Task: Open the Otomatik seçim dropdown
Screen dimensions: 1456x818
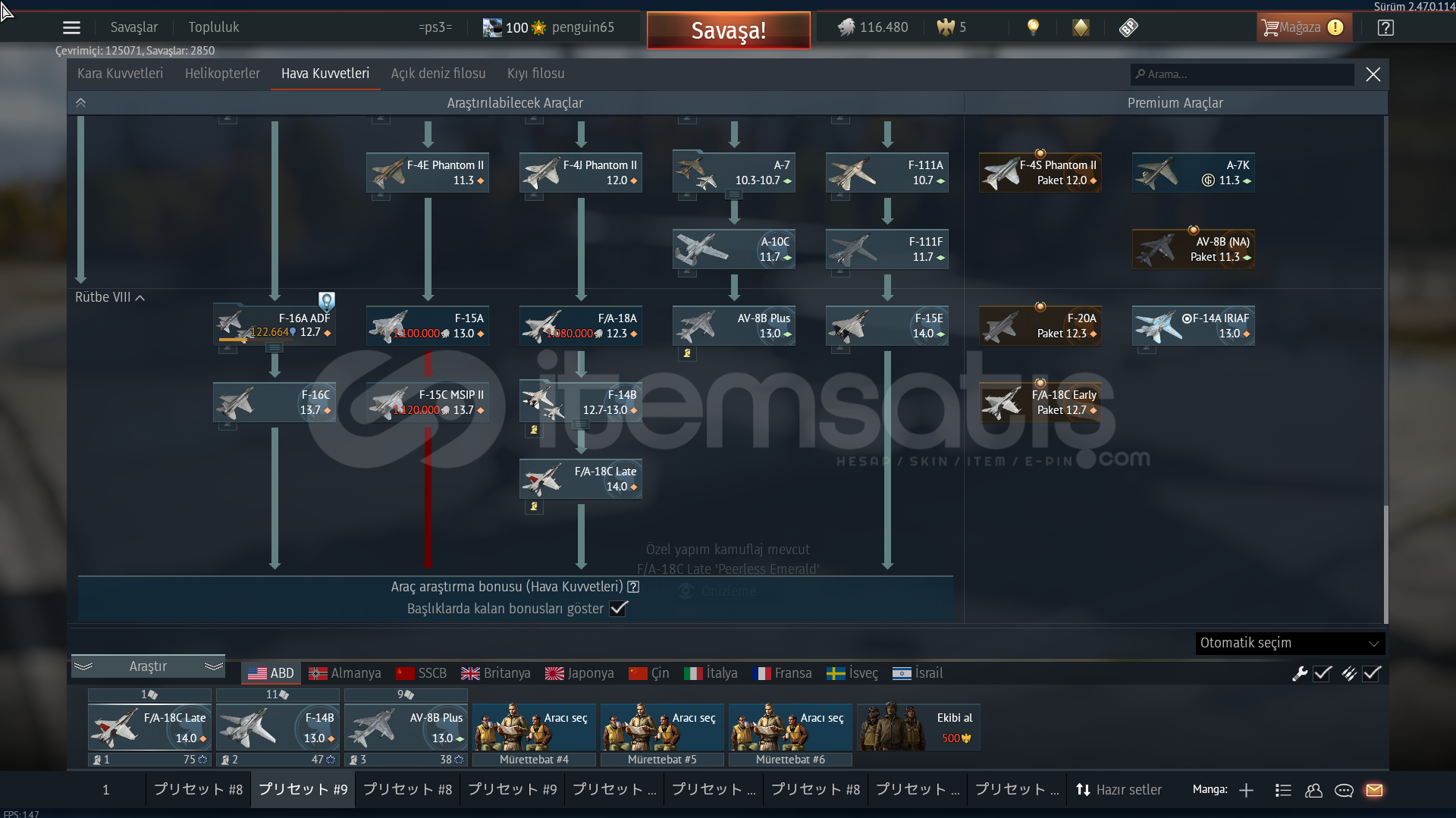Action: (1290, 643)
